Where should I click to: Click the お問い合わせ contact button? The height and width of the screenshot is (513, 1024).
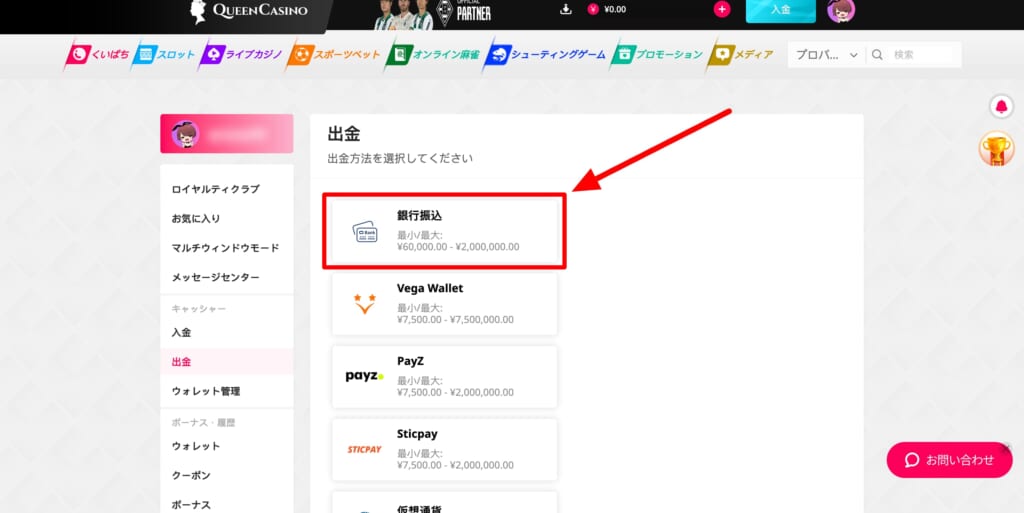(950, 460)
